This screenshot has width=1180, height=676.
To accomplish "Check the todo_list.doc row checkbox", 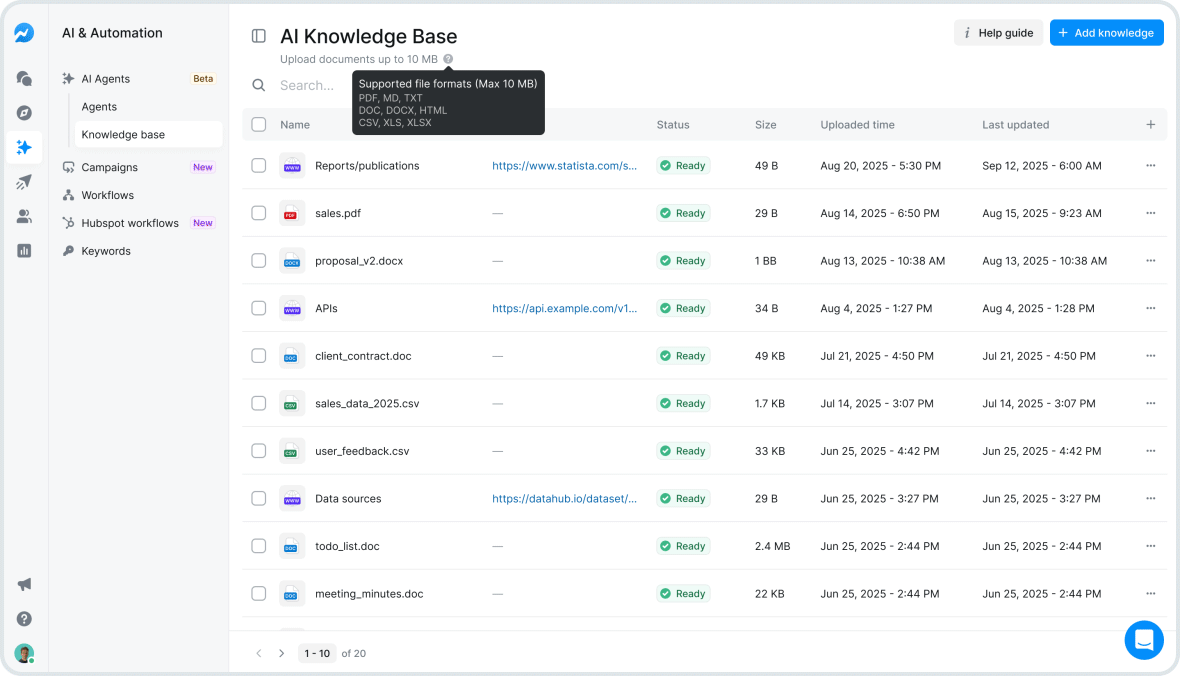I will [259, 546].
